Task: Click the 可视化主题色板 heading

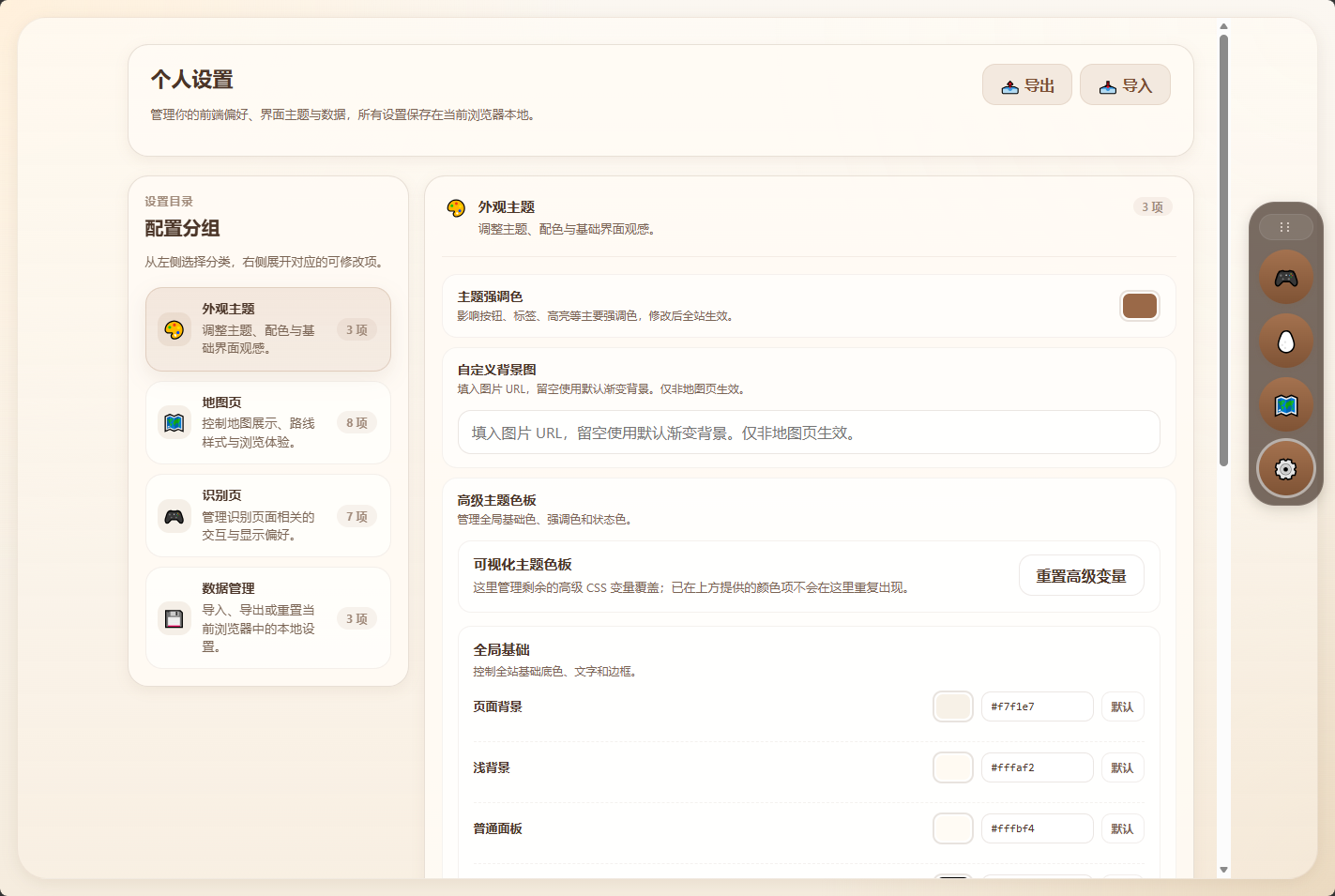Action: (x=523, y=565)
